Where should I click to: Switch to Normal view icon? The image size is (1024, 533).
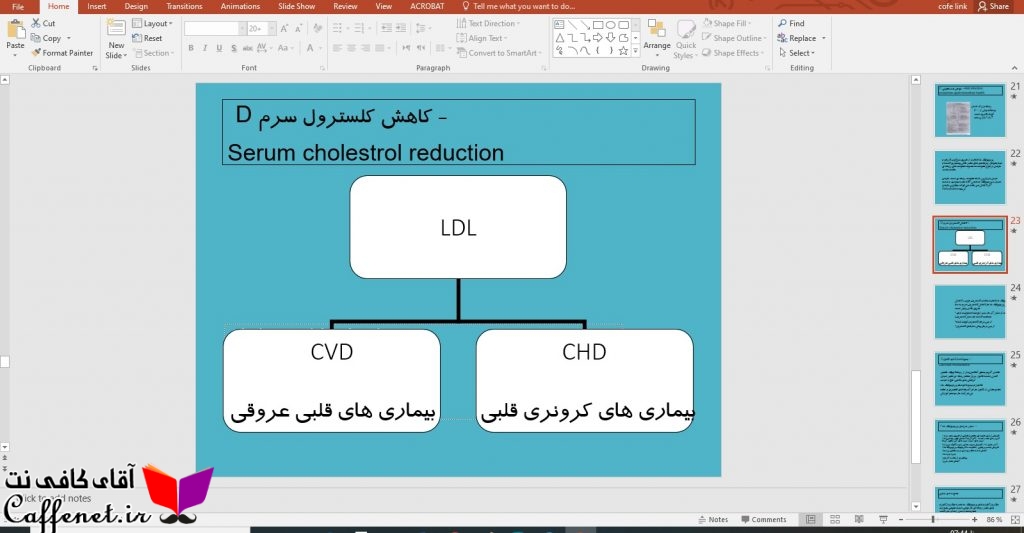810,520
